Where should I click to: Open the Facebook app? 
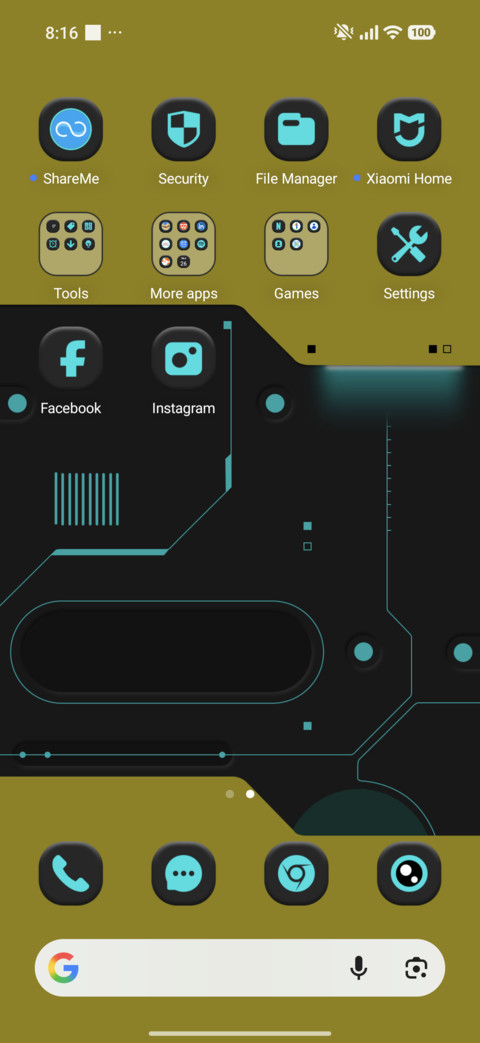pos(70,359)
